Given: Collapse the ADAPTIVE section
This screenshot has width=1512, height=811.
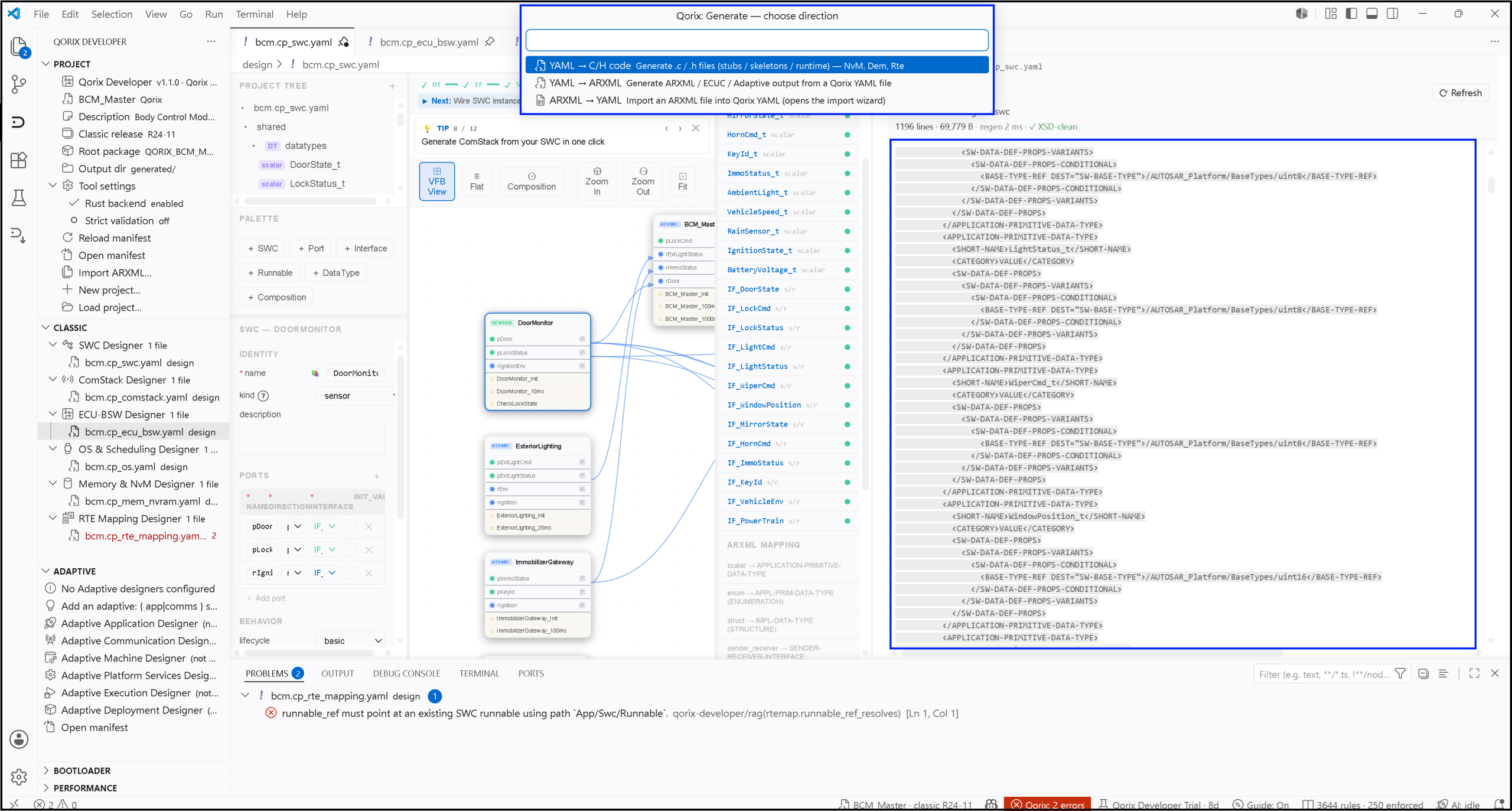Looking at the screenshot, I should coord(46,572).
